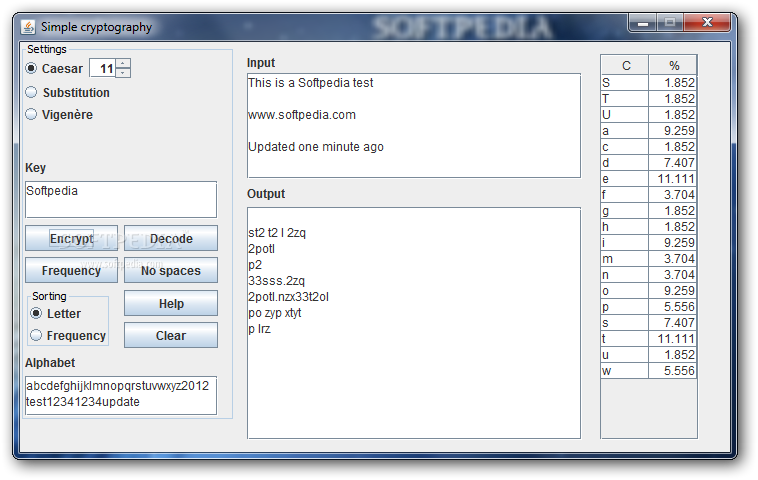Click the Clear button
Viewport: 758px width, 480px height.
171,335
